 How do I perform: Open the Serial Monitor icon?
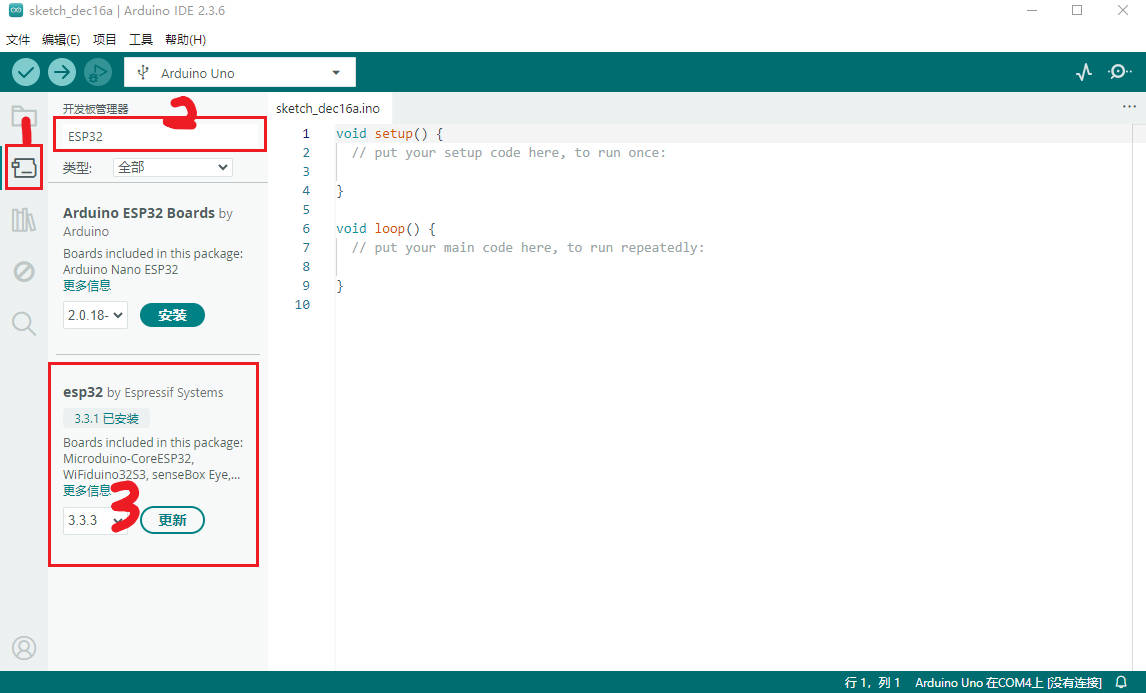(x=1120, y=71)
